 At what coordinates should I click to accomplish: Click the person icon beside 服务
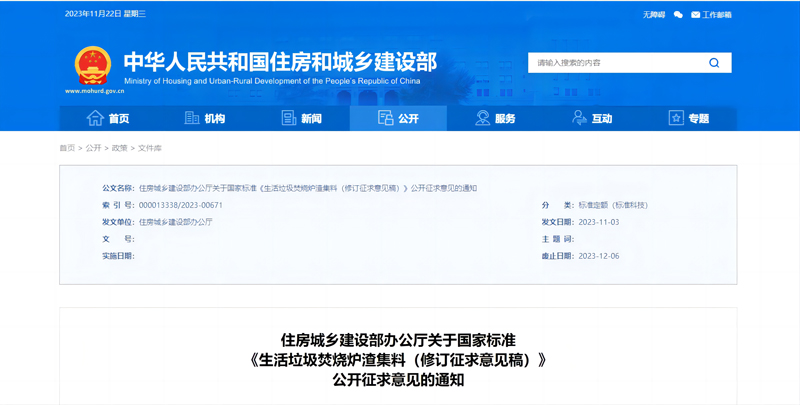click(x=482, y=118)
